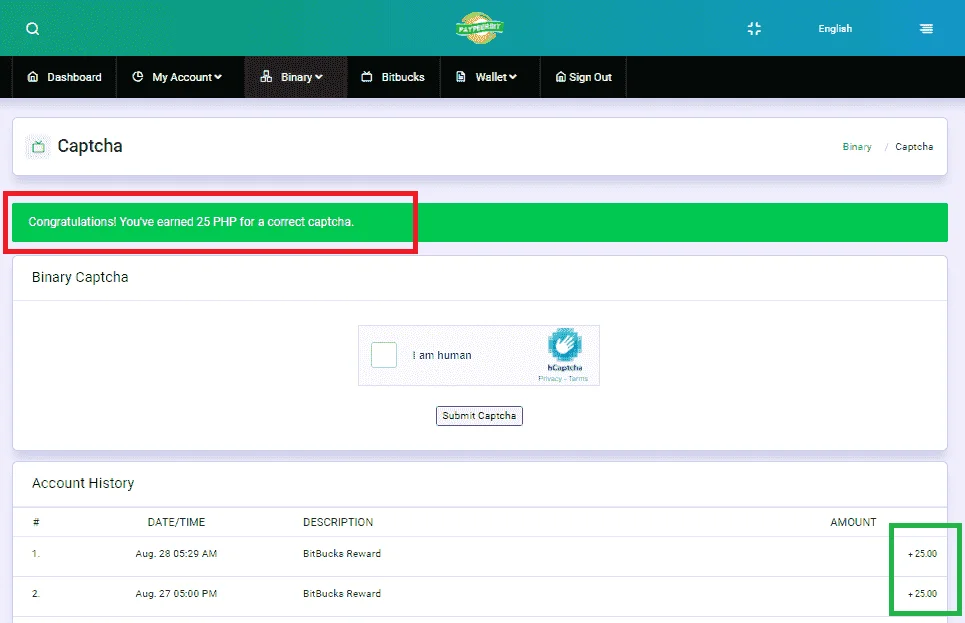965x623 pixels.
Task: Click the Paypeerbit logo
Action: click(479, 28)
